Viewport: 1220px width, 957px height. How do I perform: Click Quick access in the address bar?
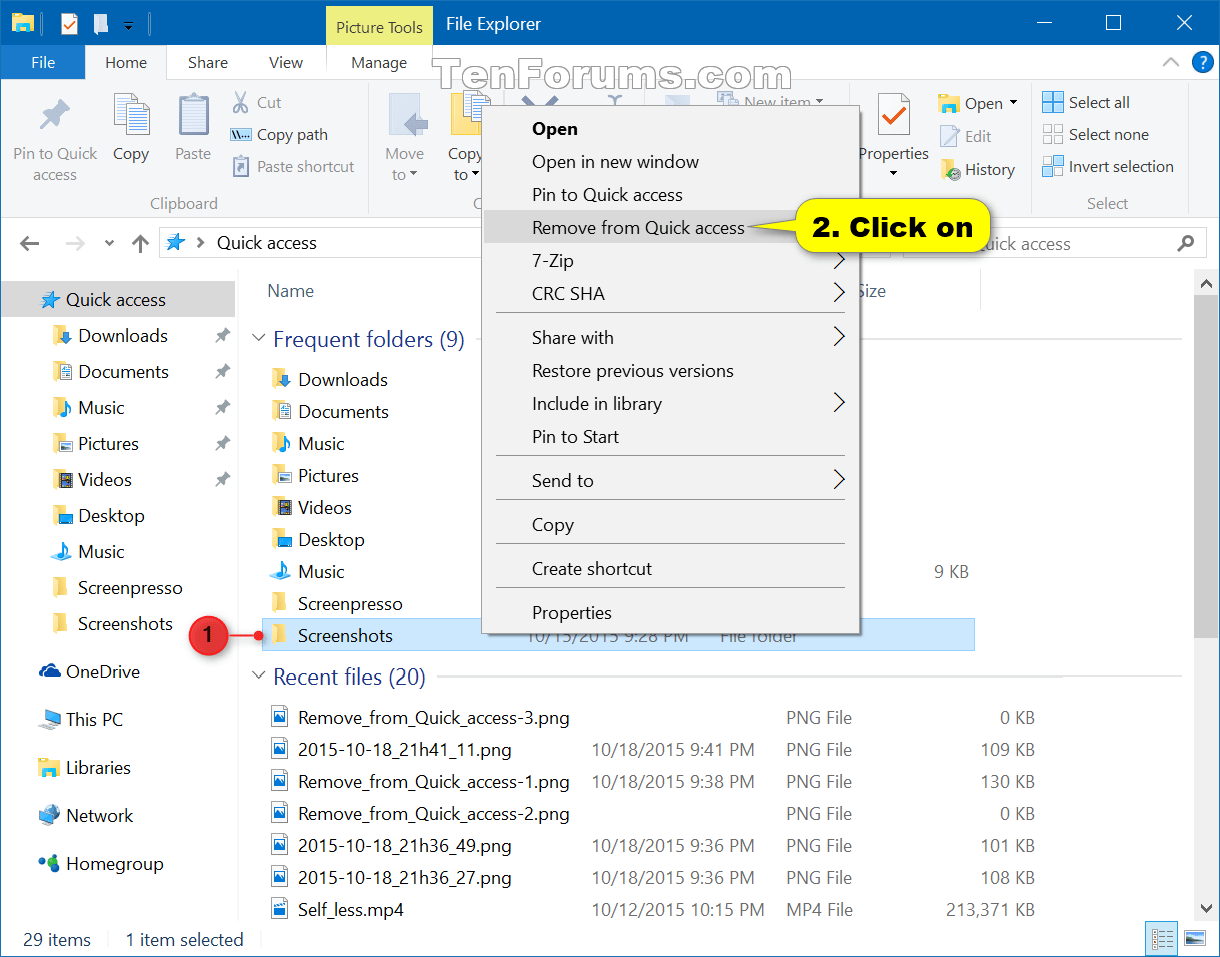click(266, 243)
